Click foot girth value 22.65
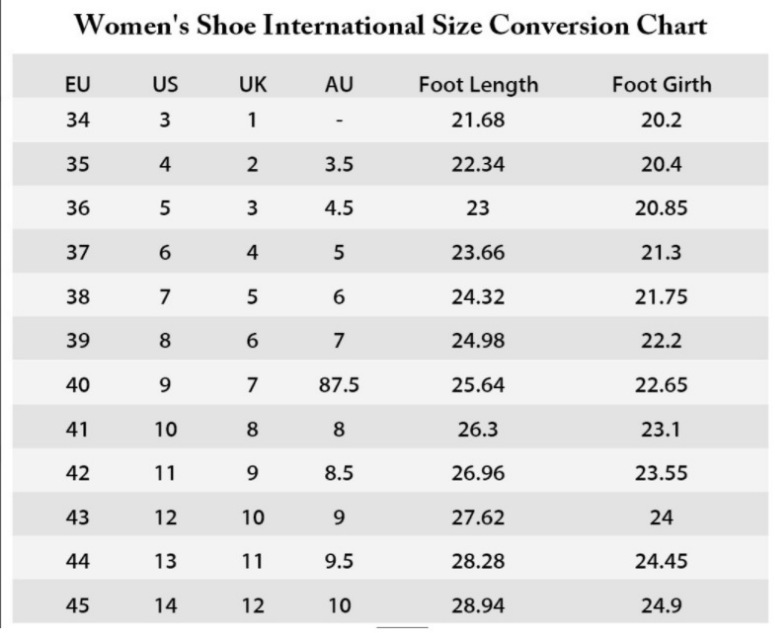The image size is (775, 633). coord(661,385)
